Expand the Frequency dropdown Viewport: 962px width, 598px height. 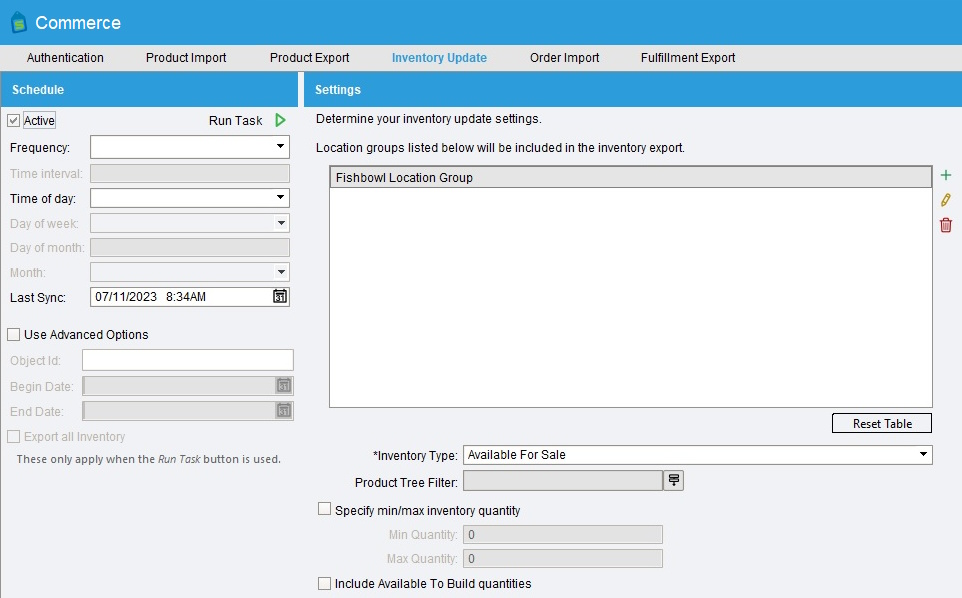[280, 148]
